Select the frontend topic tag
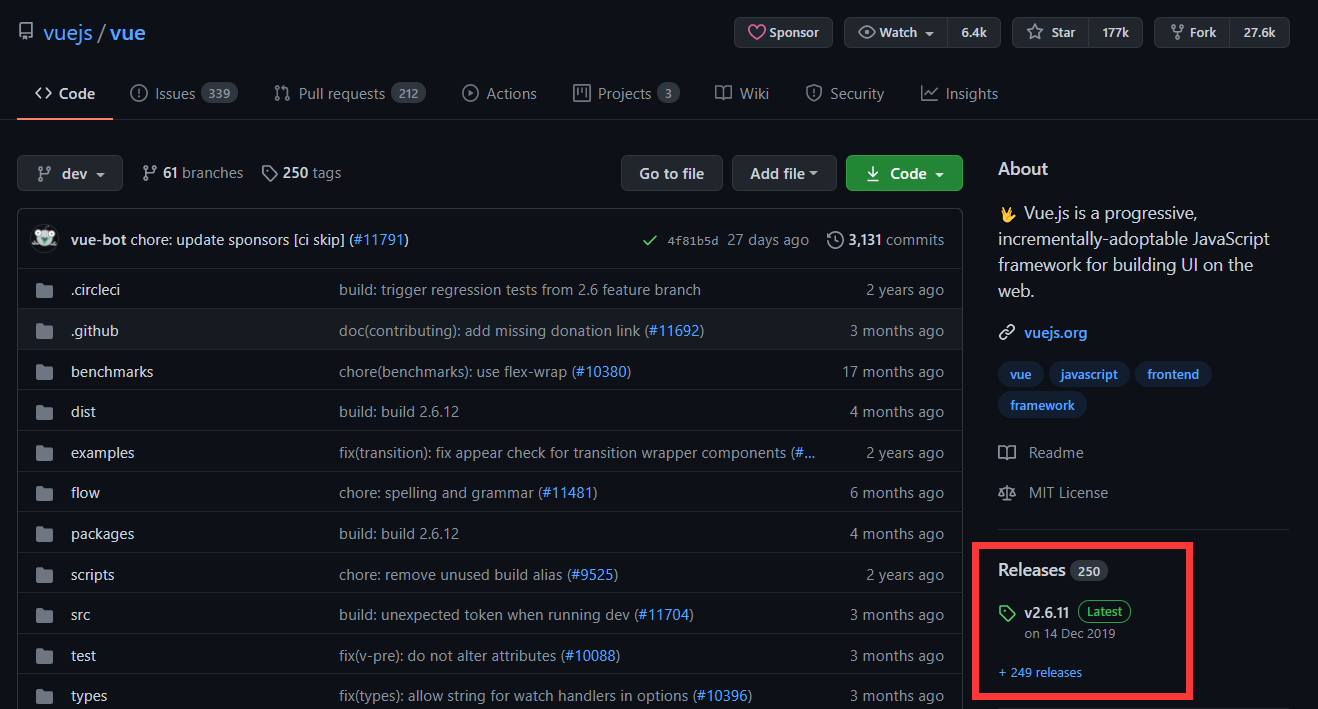Image resolution: width=1318 pixels, height=709 pixels. (1173, 374)
